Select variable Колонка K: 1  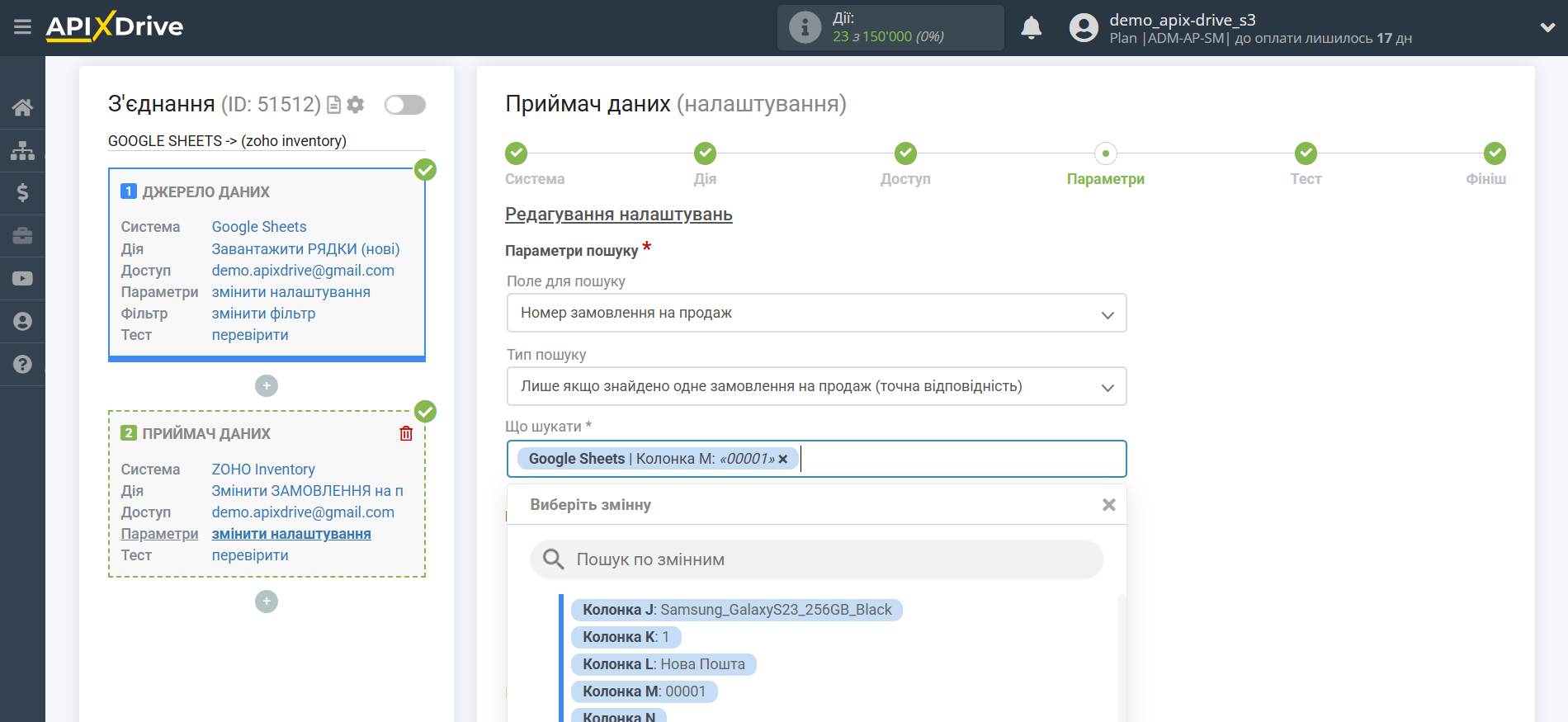(626, 637)
